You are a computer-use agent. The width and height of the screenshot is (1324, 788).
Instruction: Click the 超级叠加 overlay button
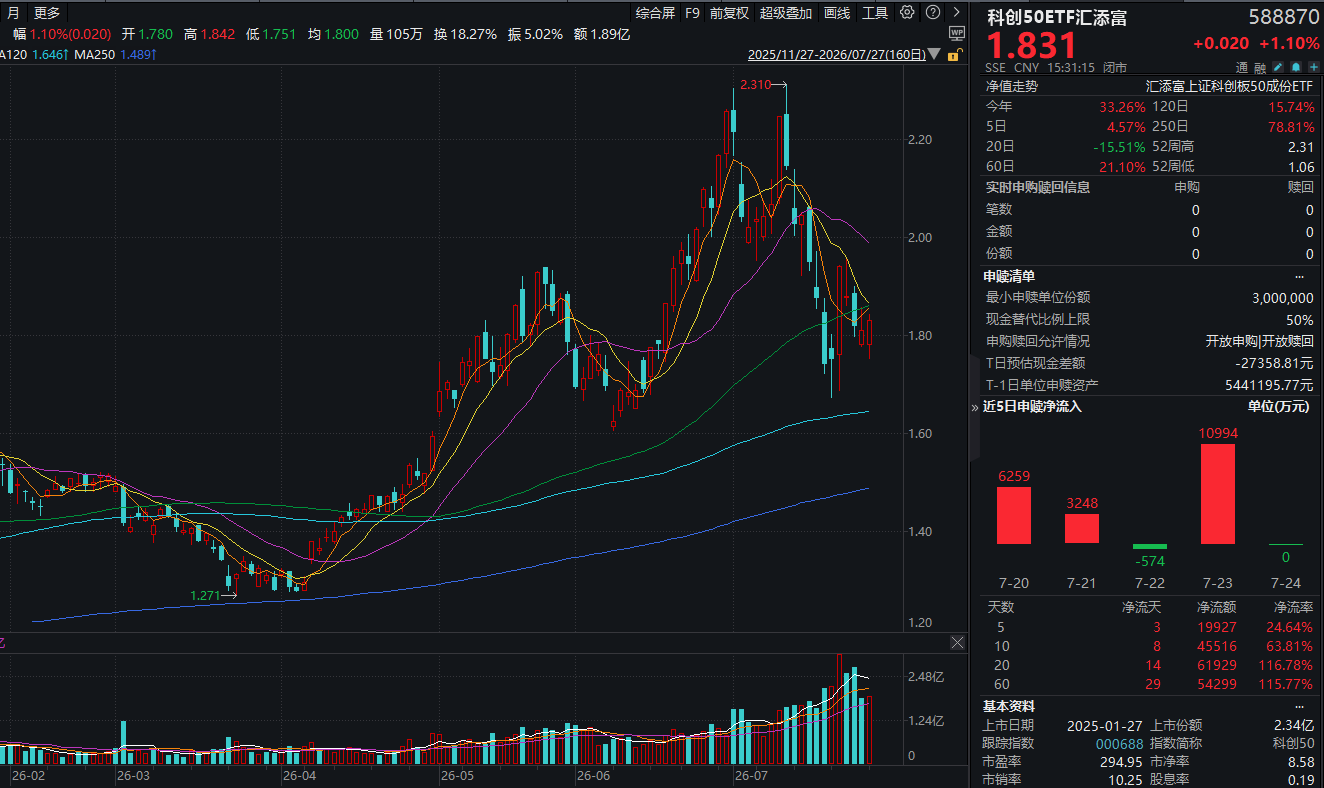coord(786,13)
